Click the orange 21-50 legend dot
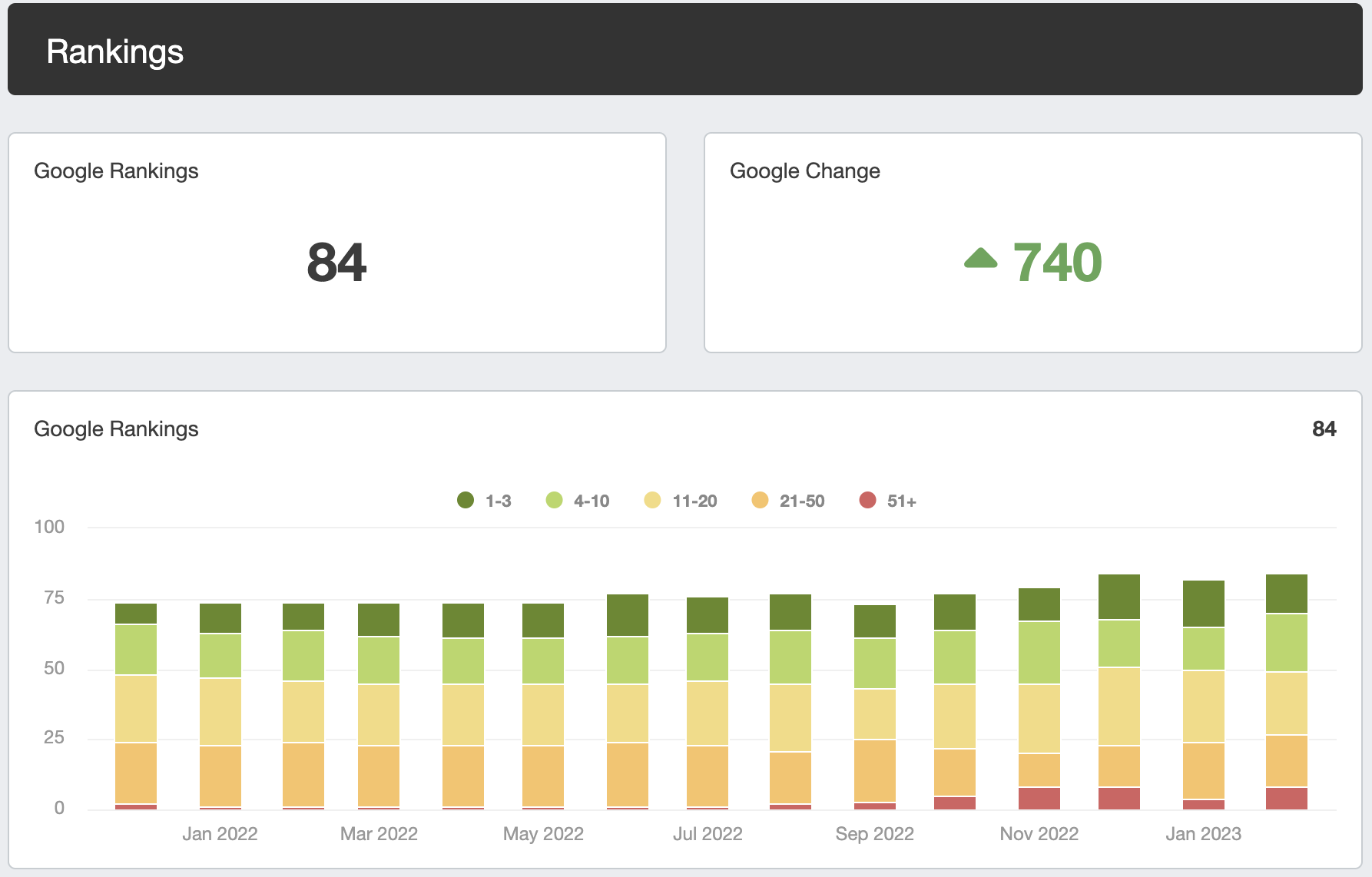This screenshot has height=877, width=1372. 761,501
